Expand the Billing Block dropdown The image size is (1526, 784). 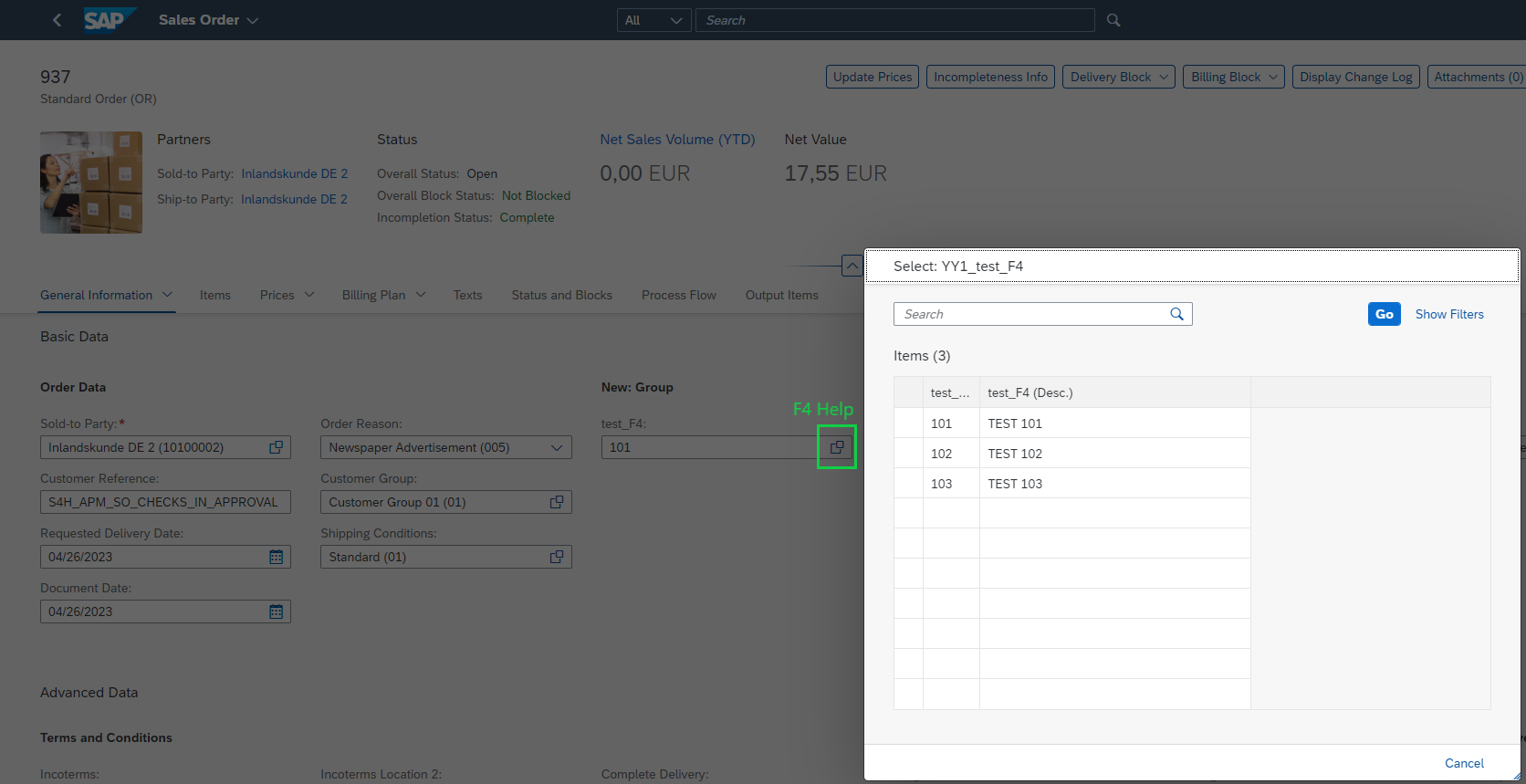click(1234, 77)
